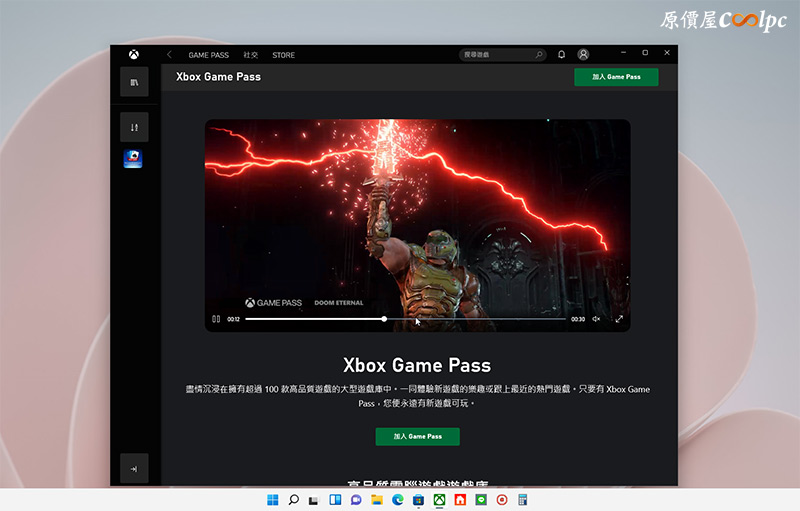Minimize the Xbox app window
The width and height of the screenshot is (800, 511).
pos(623,53)
